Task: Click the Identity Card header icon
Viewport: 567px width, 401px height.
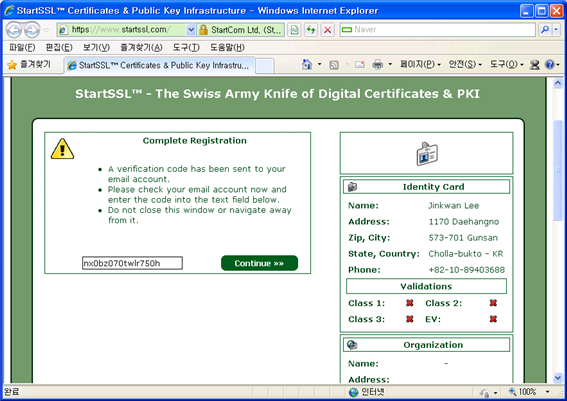Action: point(352,187)
